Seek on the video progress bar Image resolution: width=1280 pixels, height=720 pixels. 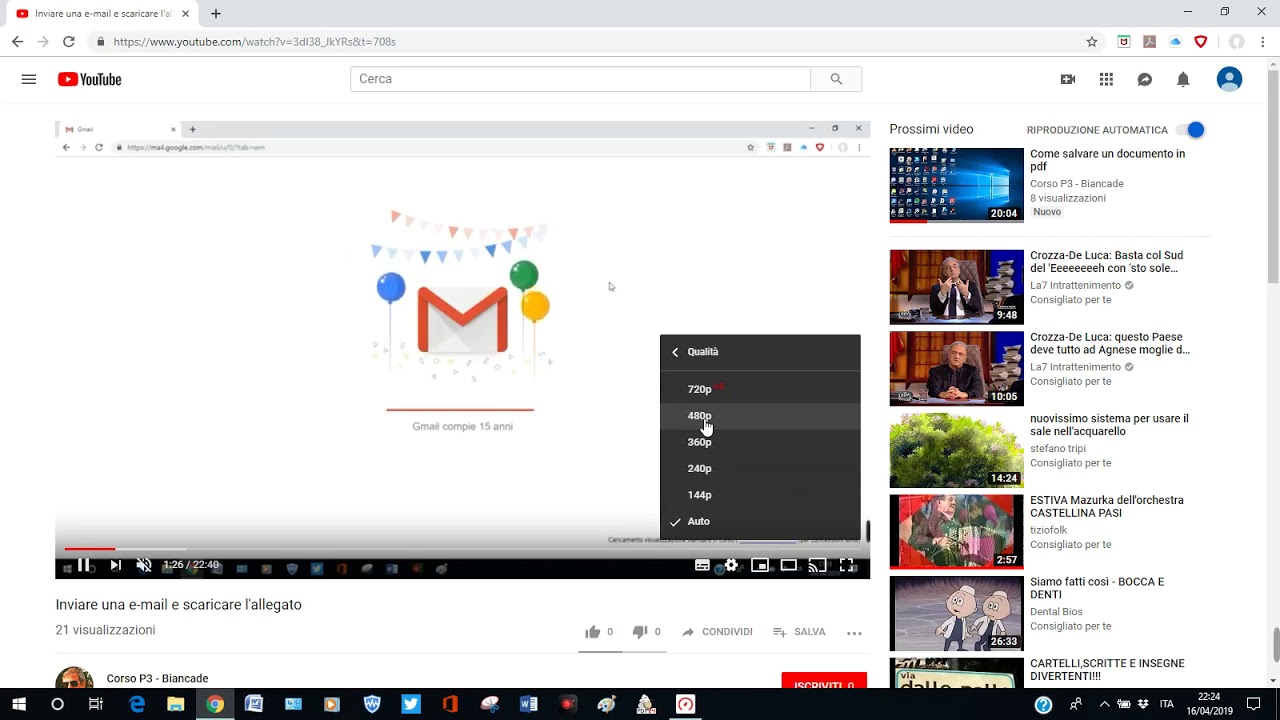(462, 548)
